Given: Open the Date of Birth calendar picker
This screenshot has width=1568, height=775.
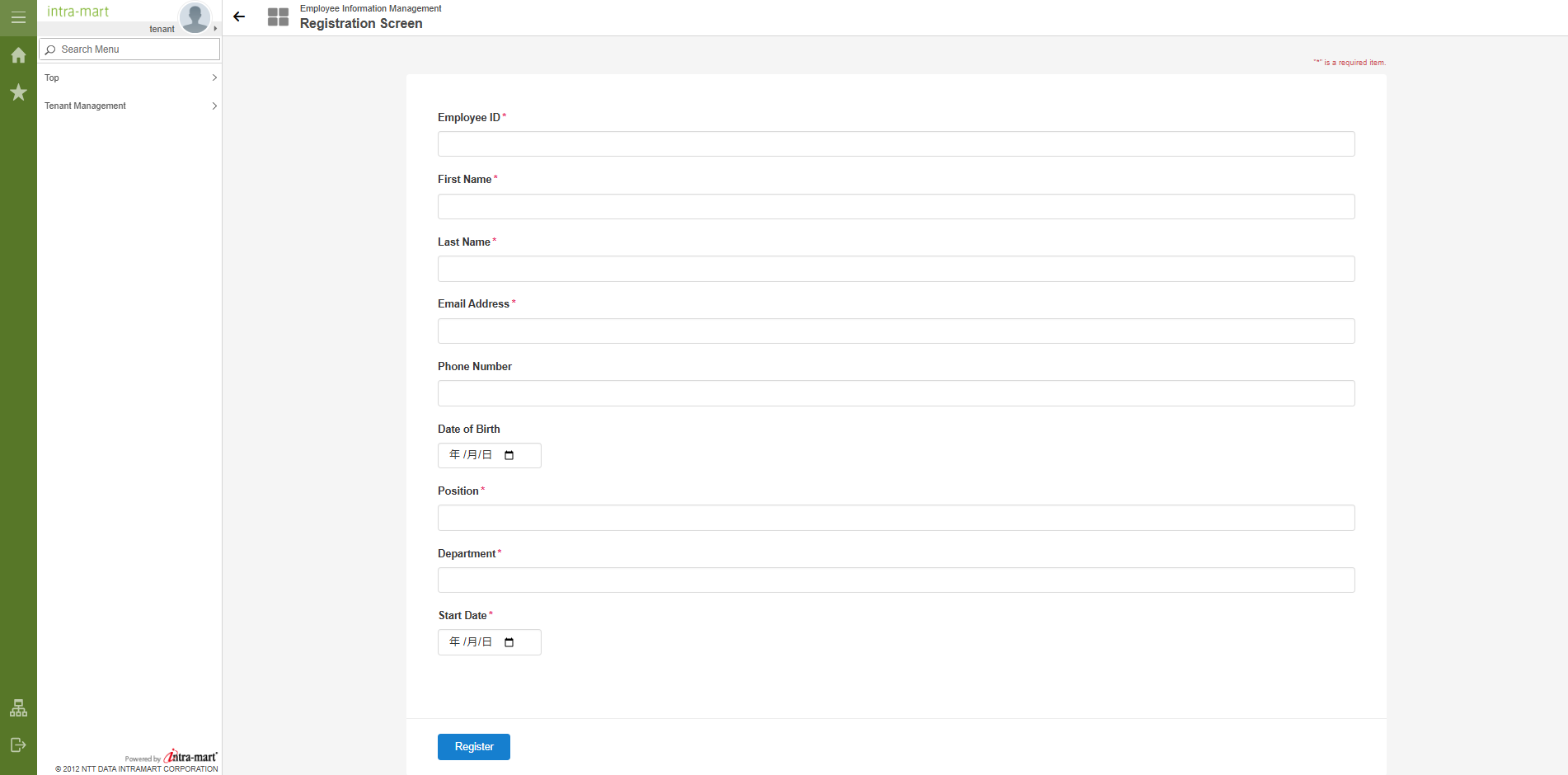Looking at the screenshot, I should point(509,455).
